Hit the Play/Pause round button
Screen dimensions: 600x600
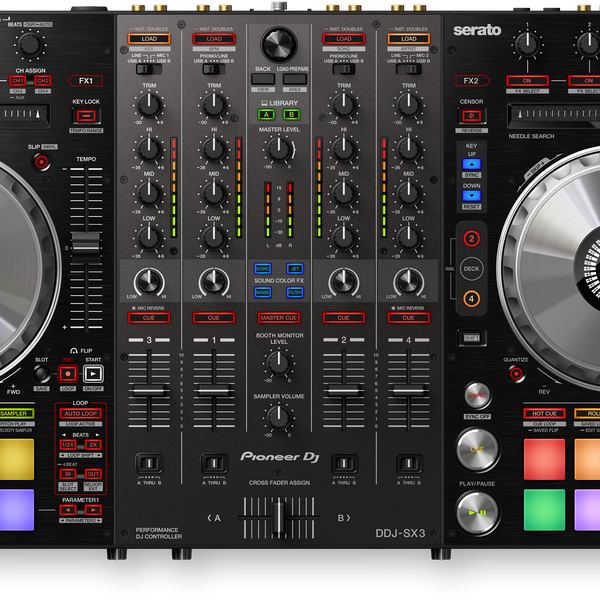tap(477, 513)
